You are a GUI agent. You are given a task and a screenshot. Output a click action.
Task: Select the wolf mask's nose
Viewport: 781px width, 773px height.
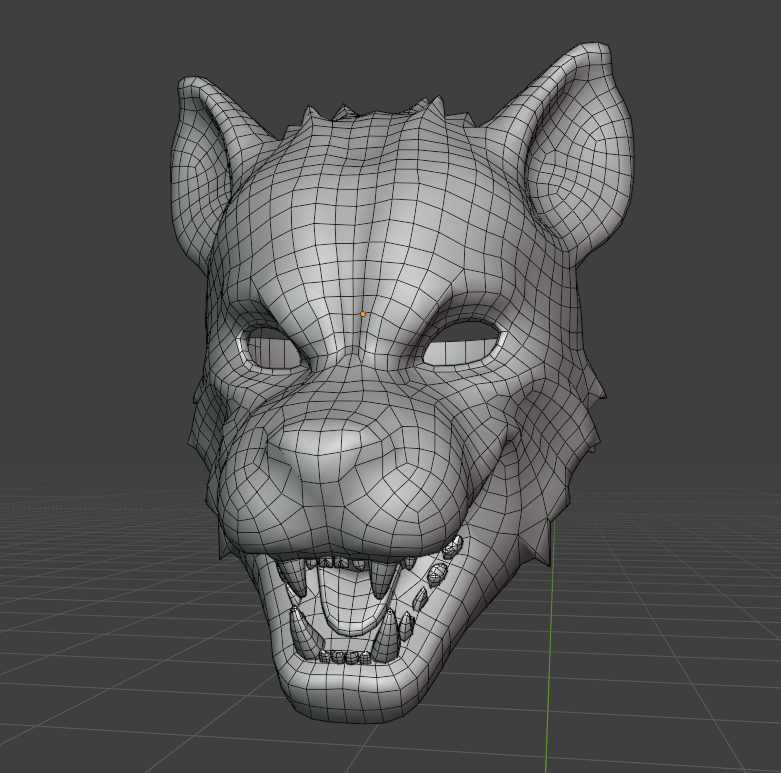tap(325, 449)
